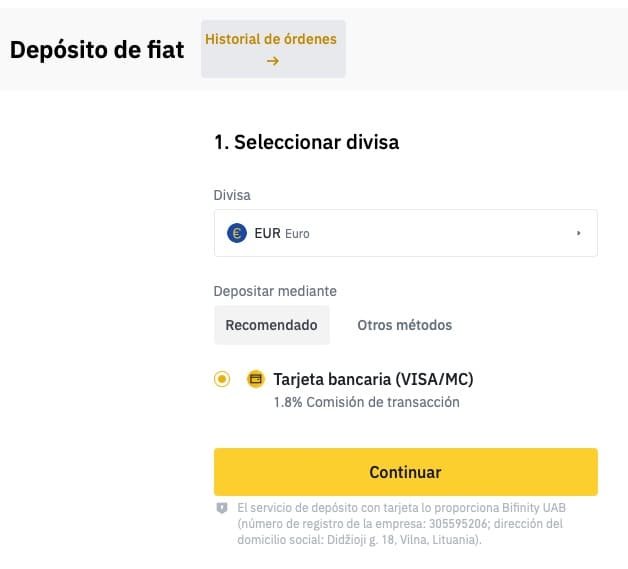The width and height of the screenshot is (628, 569).
Task: Select the Tarjeta bancaria radio button
Action: click(222, 379)
